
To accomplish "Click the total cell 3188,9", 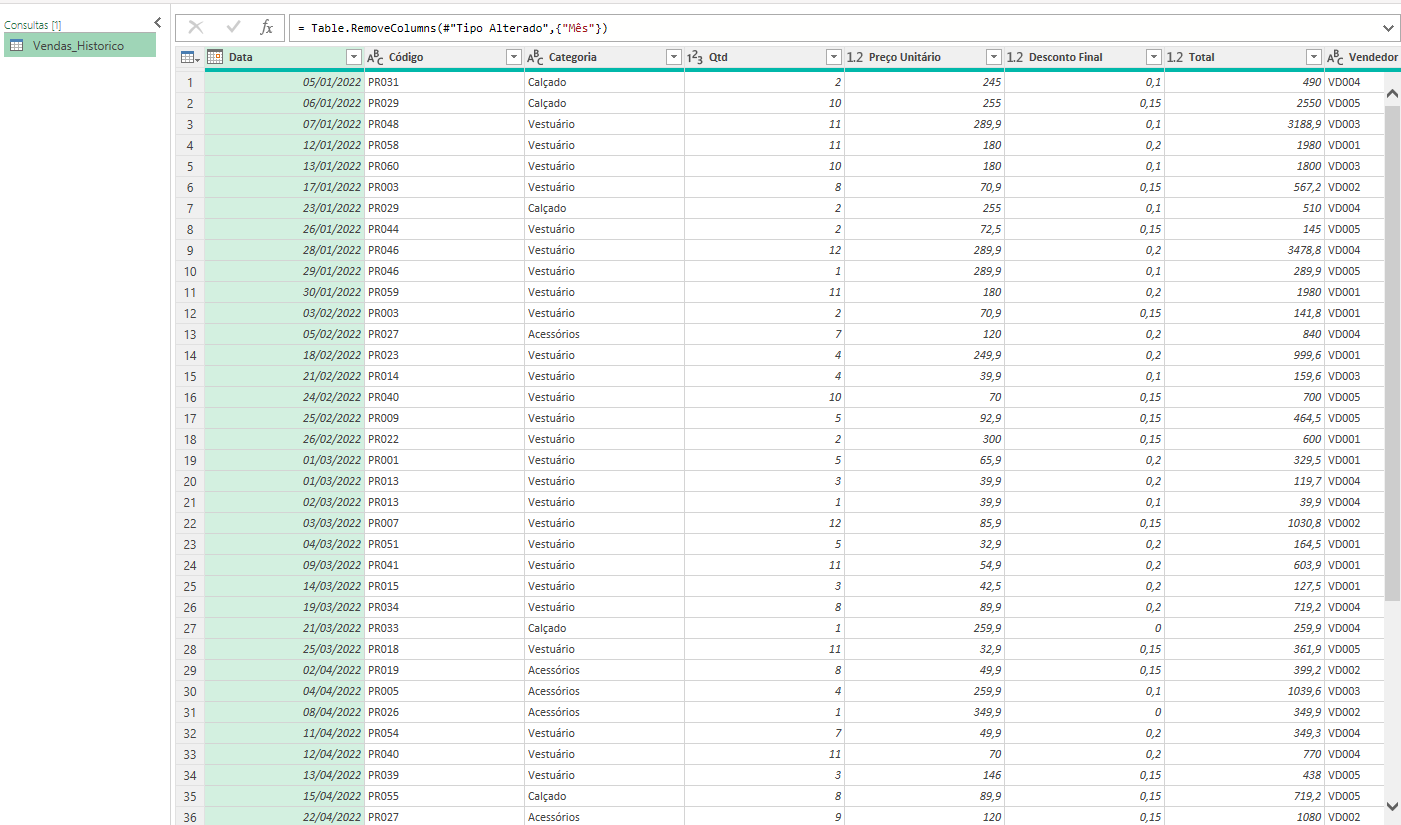I will (1244, 124).
